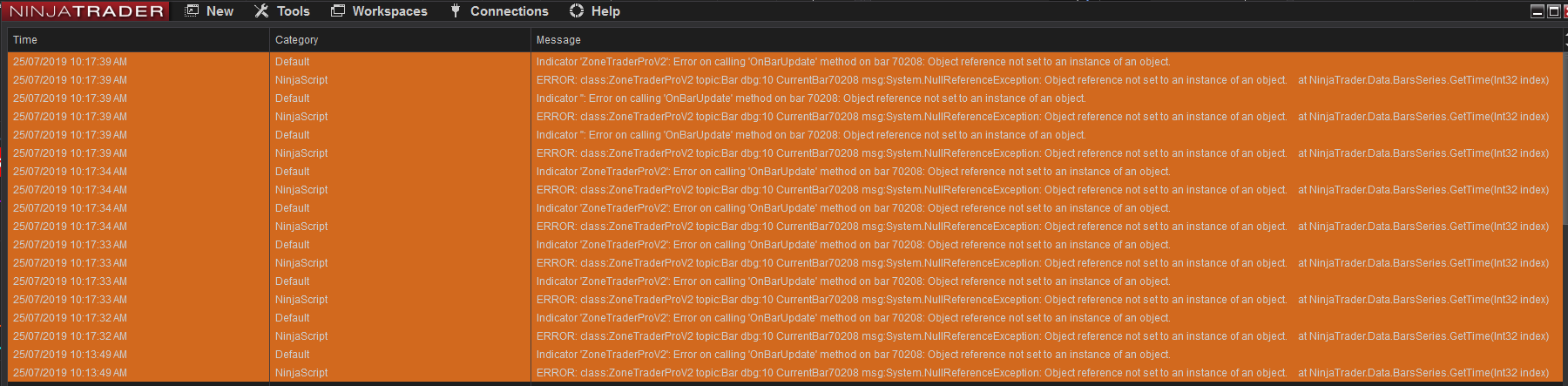This screenshot has width=1568, height=386.
Task: Open the Connections menu label
Action: [509, 11]
